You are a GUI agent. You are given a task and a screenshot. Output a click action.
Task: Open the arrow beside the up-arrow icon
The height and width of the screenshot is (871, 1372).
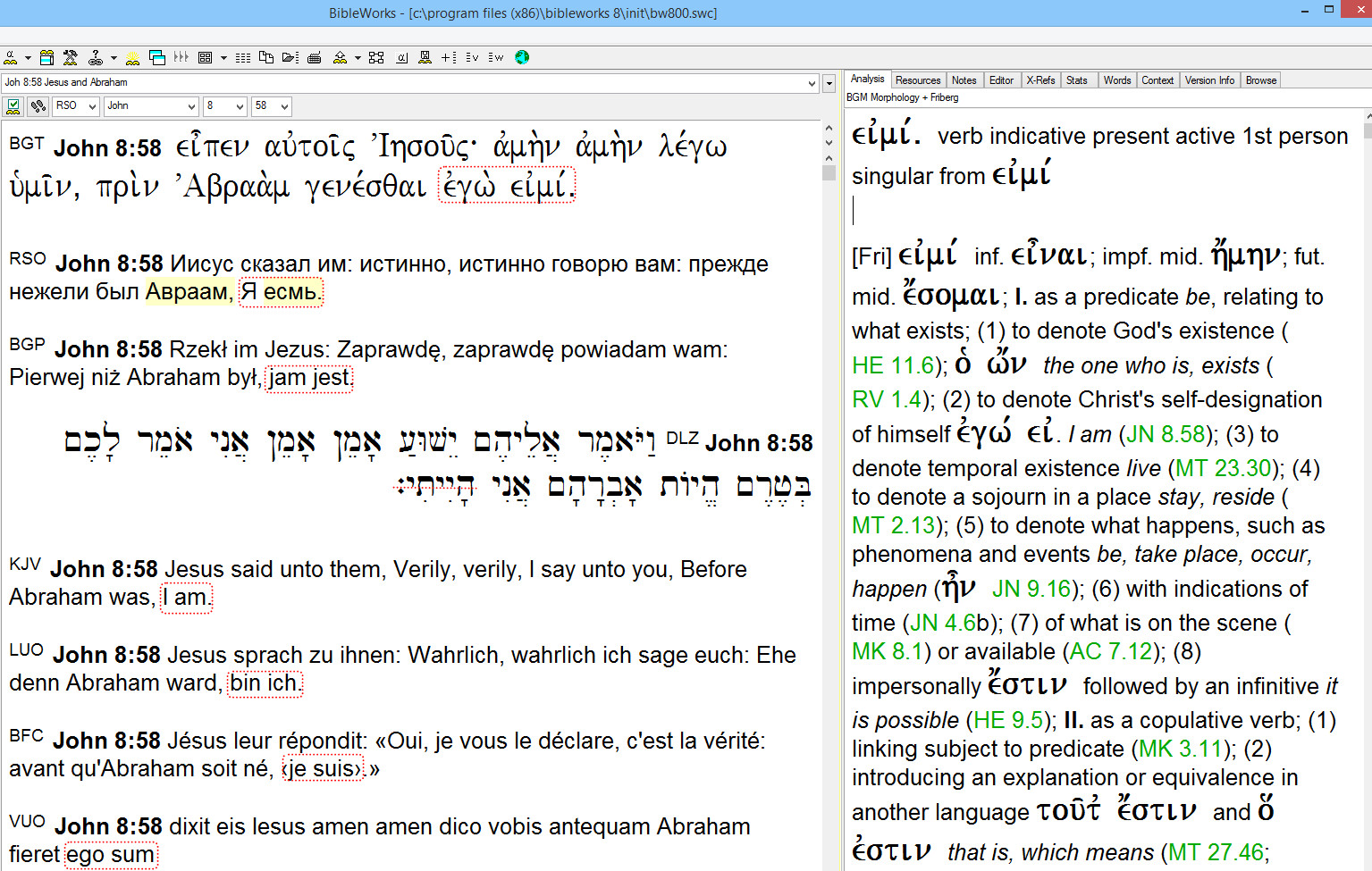pyautogui.click(x=358, y=58)
